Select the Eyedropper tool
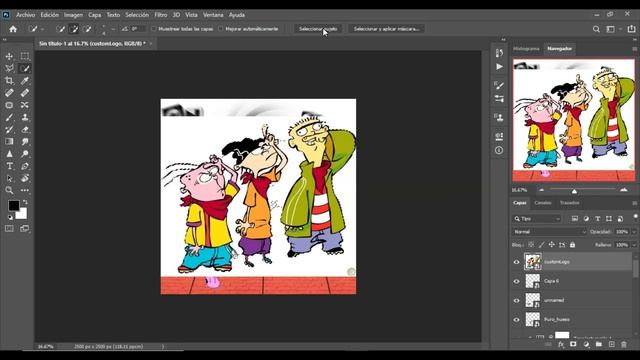Screen dimensions: 640x360 [24, 80]
